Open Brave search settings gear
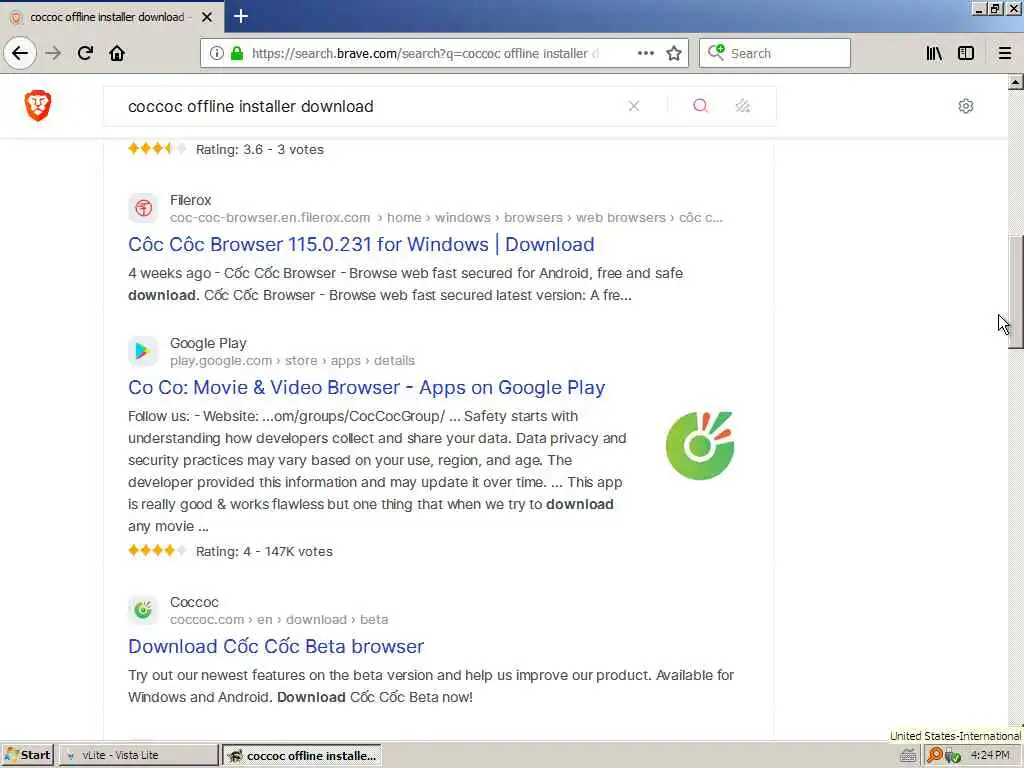Screen dimensions: 1024x768 [966, 106]
